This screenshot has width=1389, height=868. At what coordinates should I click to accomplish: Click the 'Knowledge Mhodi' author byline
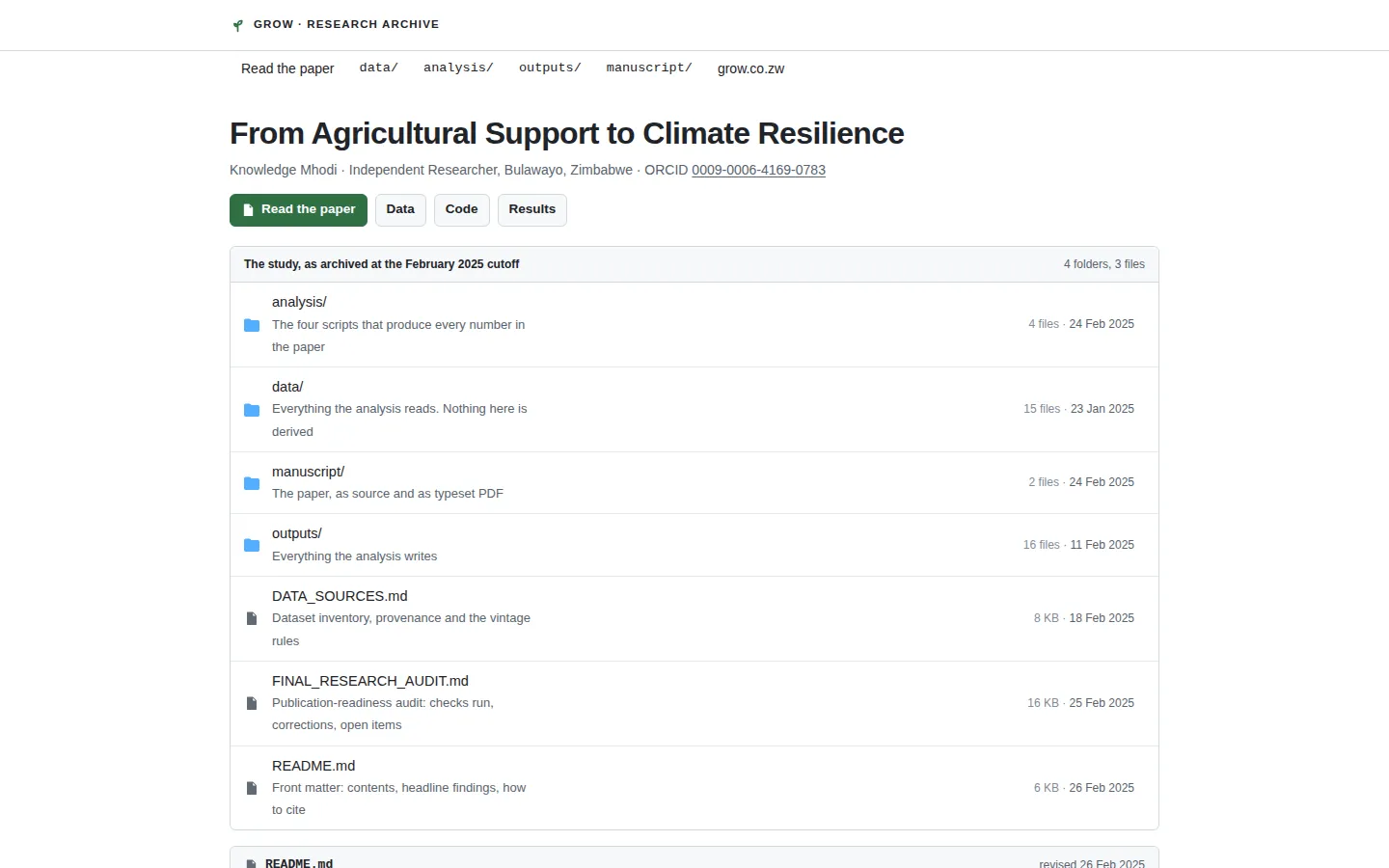pos(284,170)
